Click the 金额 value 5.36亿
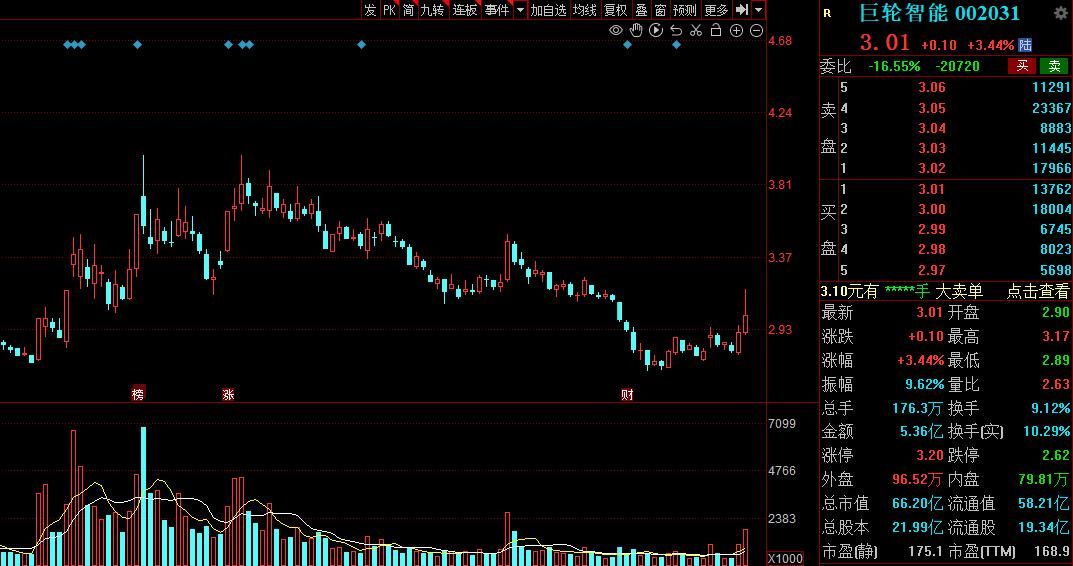The height and width of the screenshot is (566, 1073). [921, 431]
